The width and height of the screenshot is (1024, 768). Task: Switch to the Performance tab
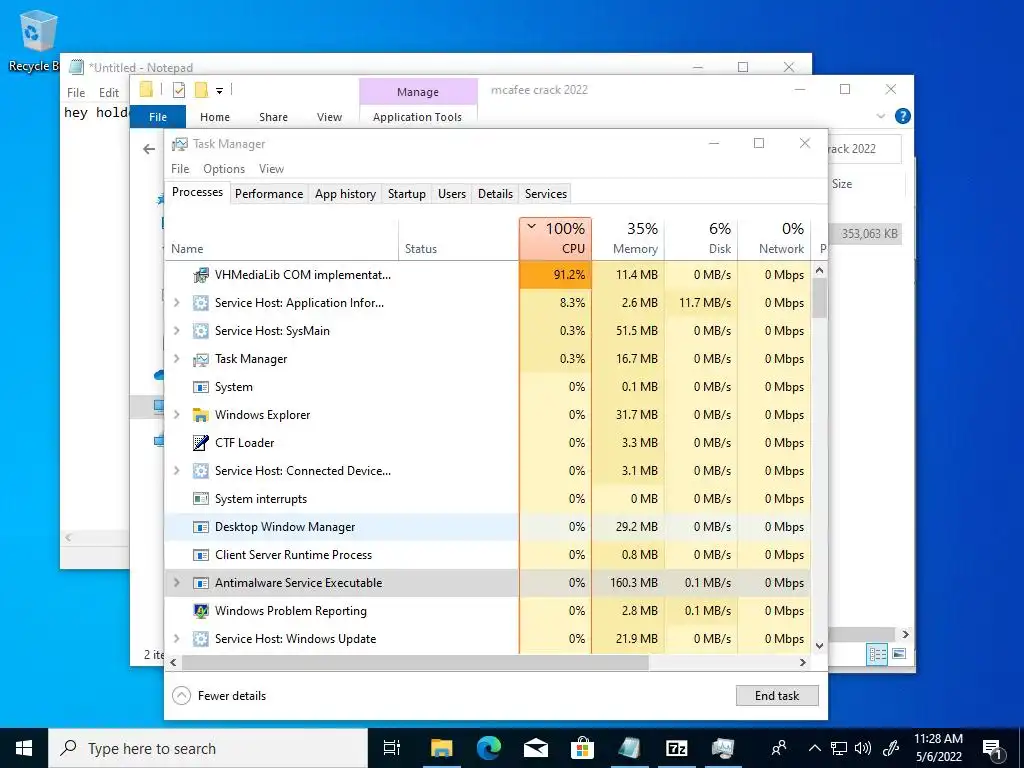pos(269,194)
